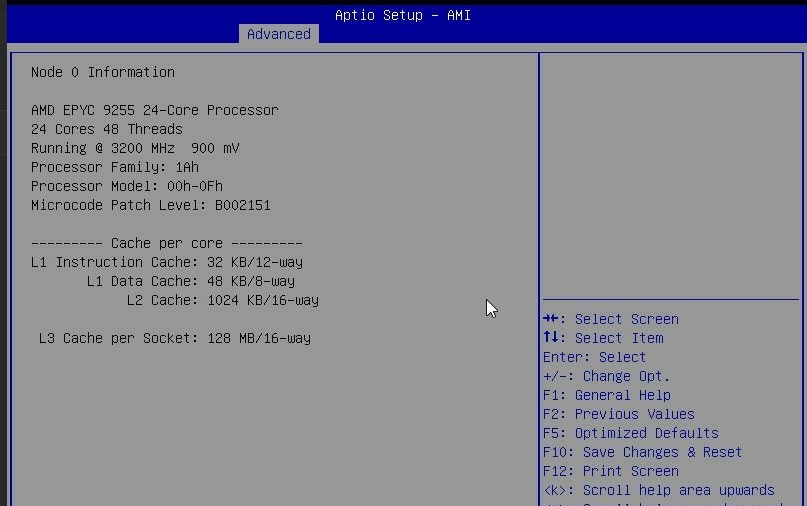Click the Processor Family: 1Ah line
This screenshot has height=506, width=807.
click(114, 167)
